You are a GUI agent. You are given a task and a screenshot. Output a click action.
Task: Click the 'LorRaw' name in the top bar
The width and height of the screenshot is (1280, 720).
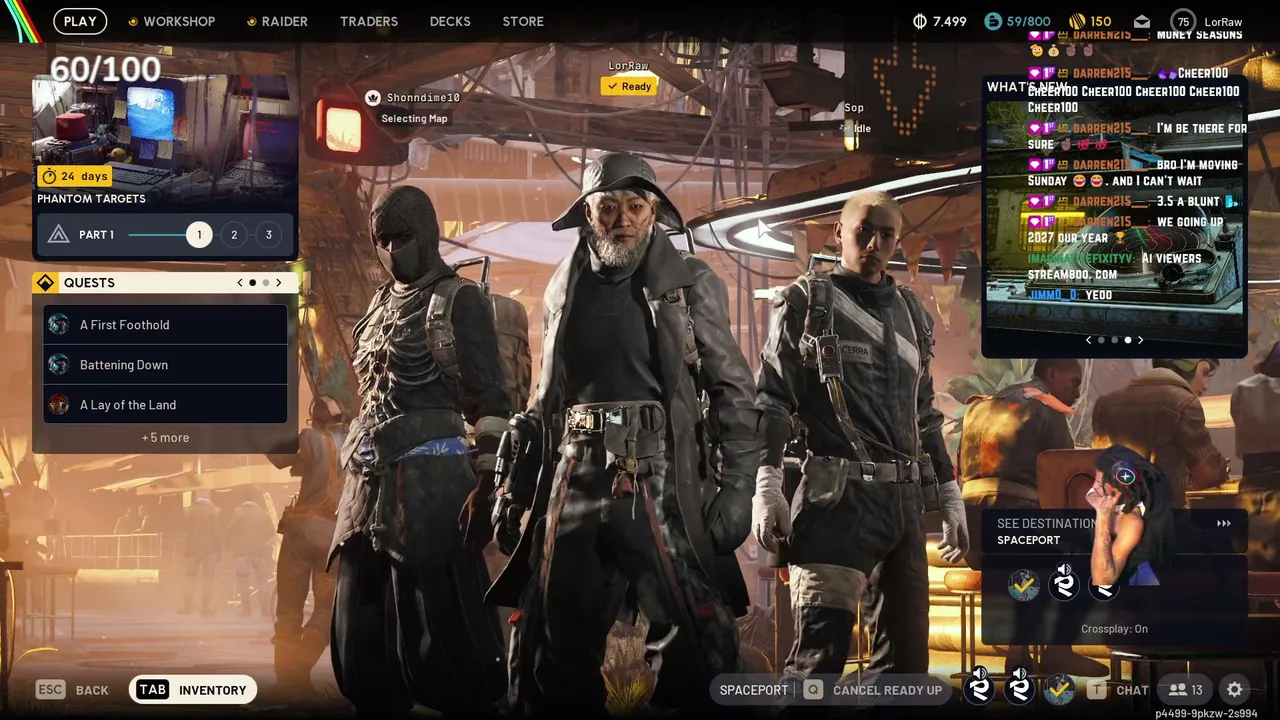pyautogui.click(x=1224, y=21)
